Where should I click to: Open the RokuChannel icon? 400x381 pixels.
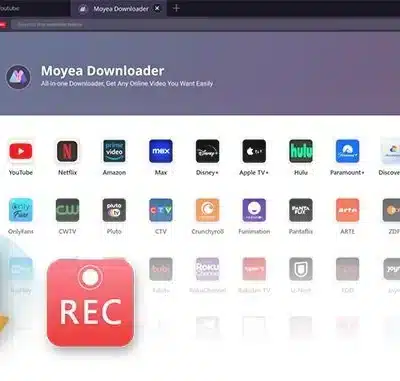click(208, 269)
